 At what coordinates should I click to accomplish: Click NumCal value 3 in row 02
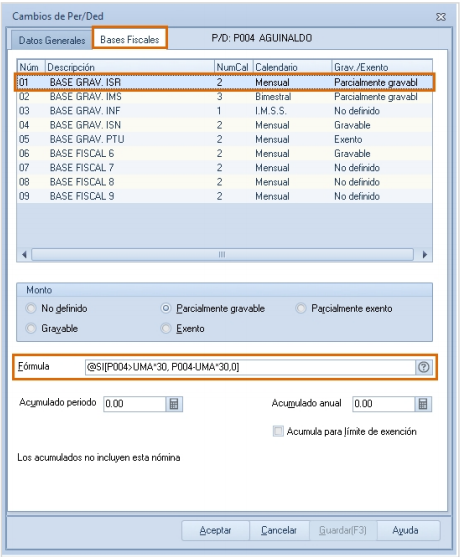click(220, 97)
